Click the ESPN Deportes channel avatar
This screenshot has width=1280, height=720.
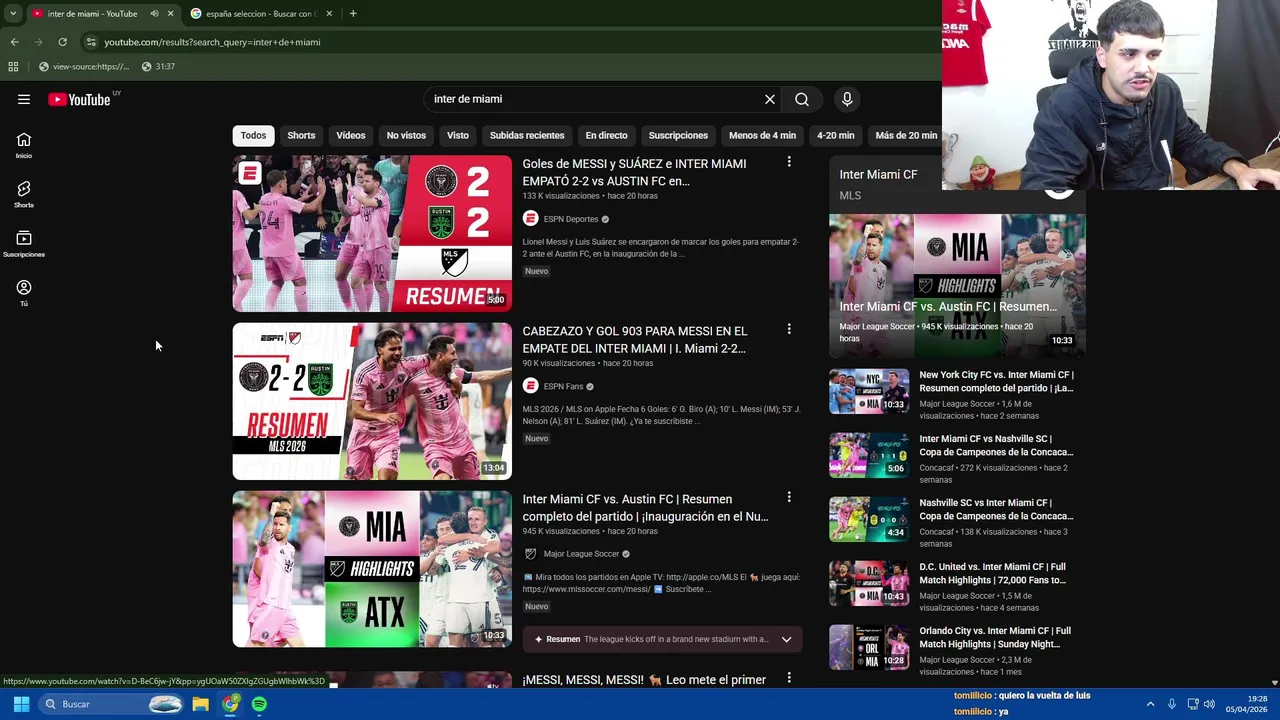(530, 219)
